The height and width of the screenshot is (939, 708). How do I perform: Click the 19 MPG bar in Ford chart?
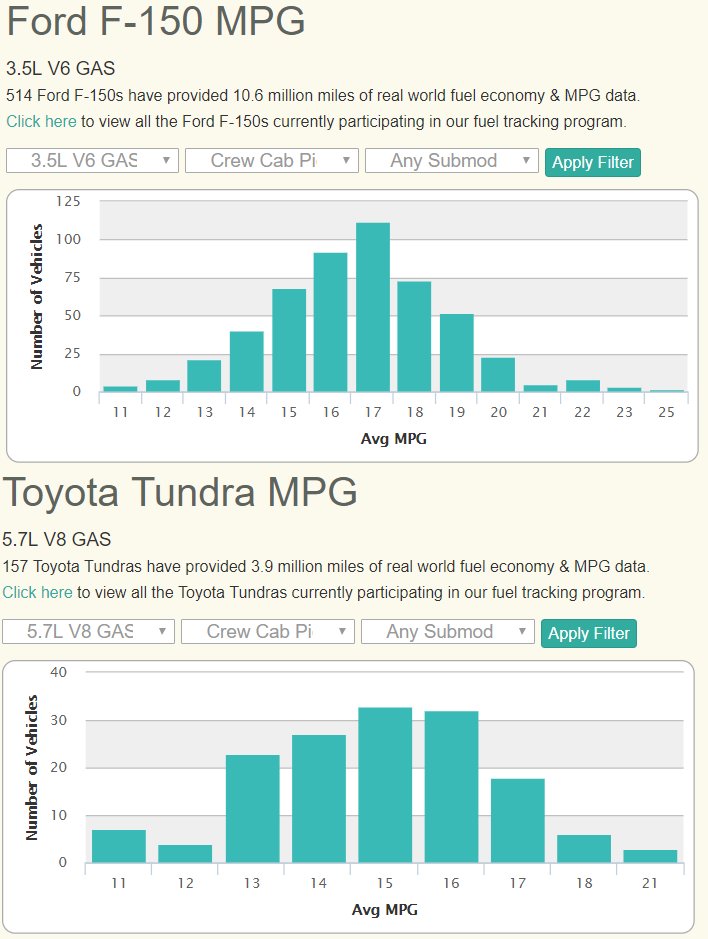coord(457,353)
